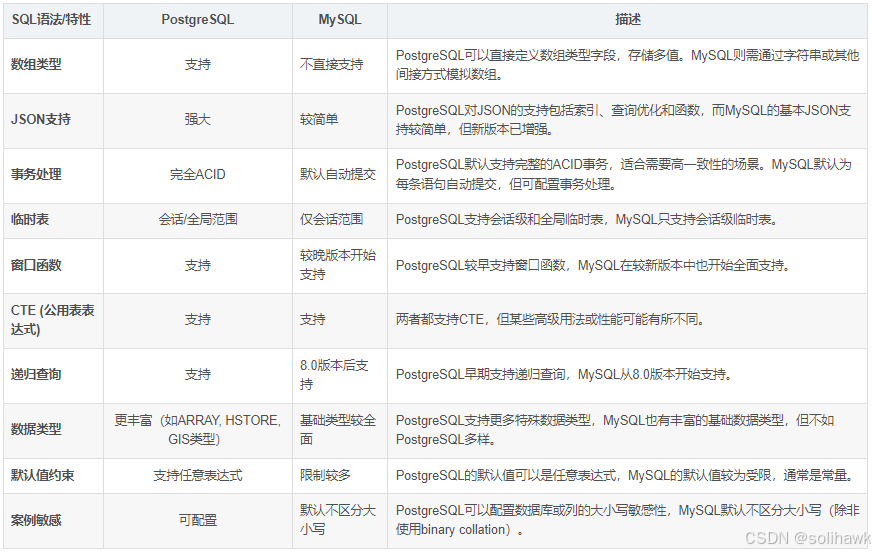This screenshot has height=553, width=875.
Task: Click description starting 'PostgreSQL可以直接定义数组类型字段'
Action: pyautogui.click(x=627, y=65)
